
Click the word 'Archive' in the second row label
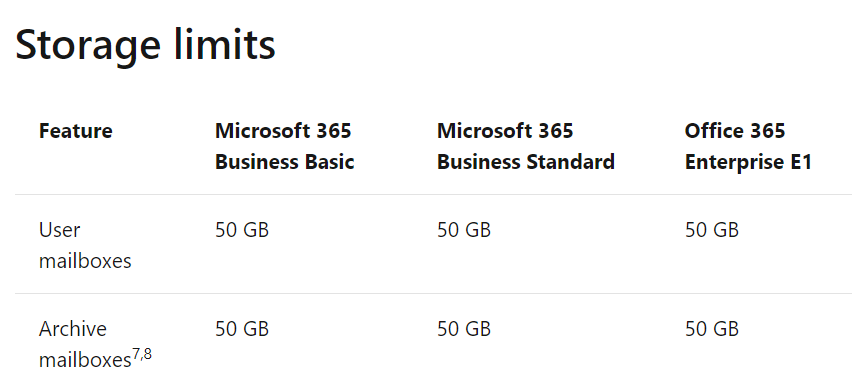coord(73,329)
